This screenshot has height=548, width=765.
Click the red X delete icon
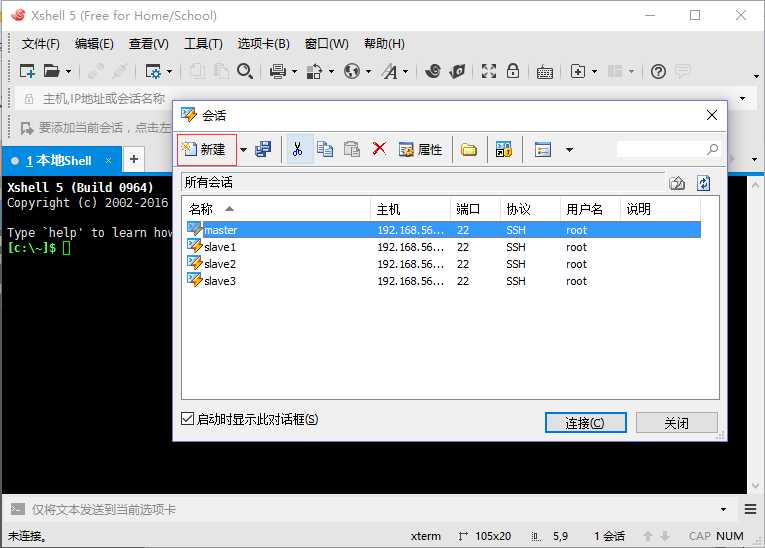[x=379, y=149]
